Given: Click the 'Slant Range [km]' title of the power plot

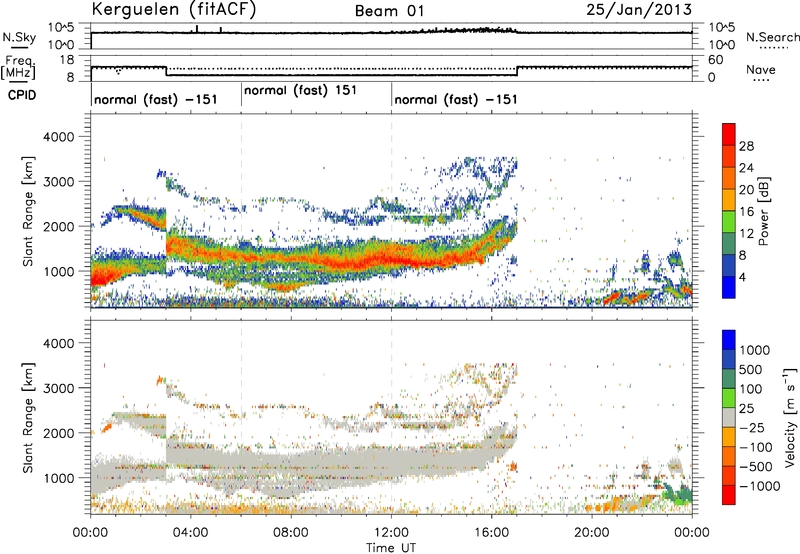Looking at the screenshot, I should [x=28, y=211].
